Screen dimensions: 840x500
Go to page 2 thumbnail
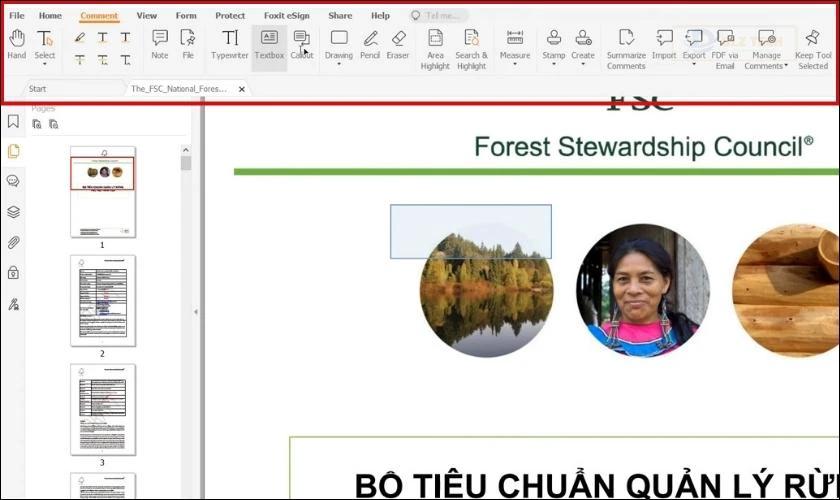click(x=103, y=301)
